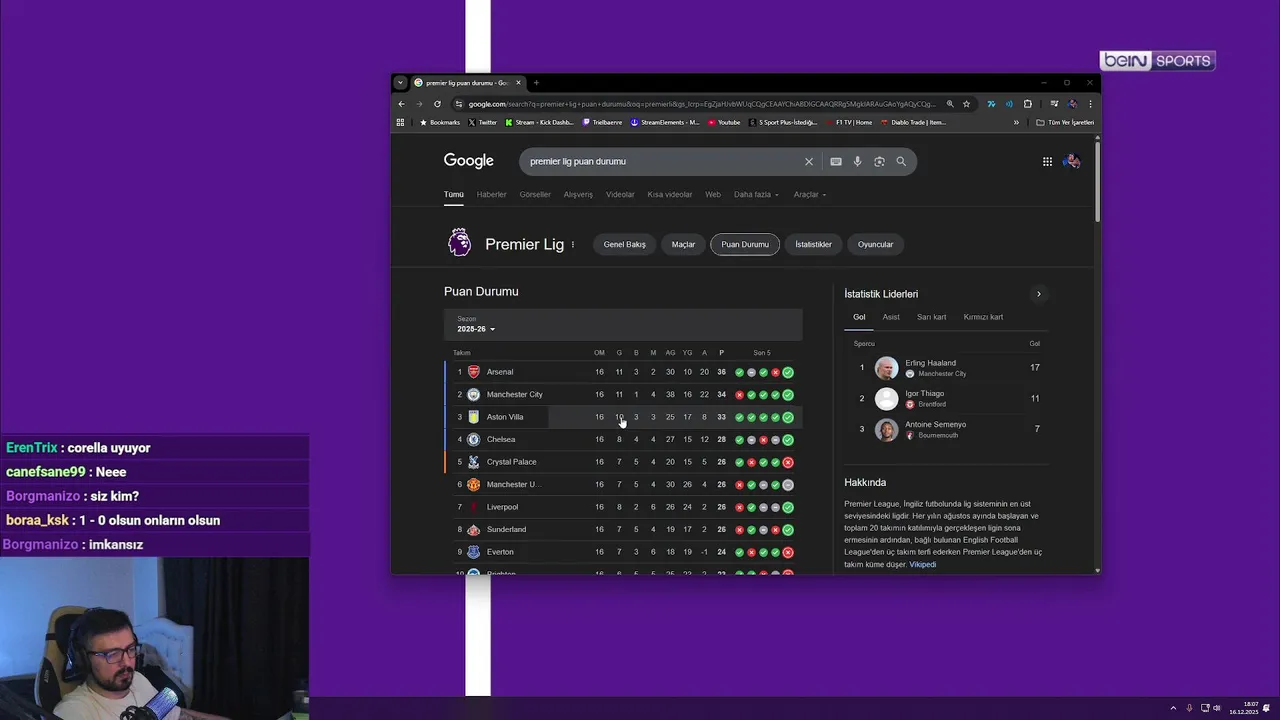Show hidden system tray icons

pos(1173,708)
